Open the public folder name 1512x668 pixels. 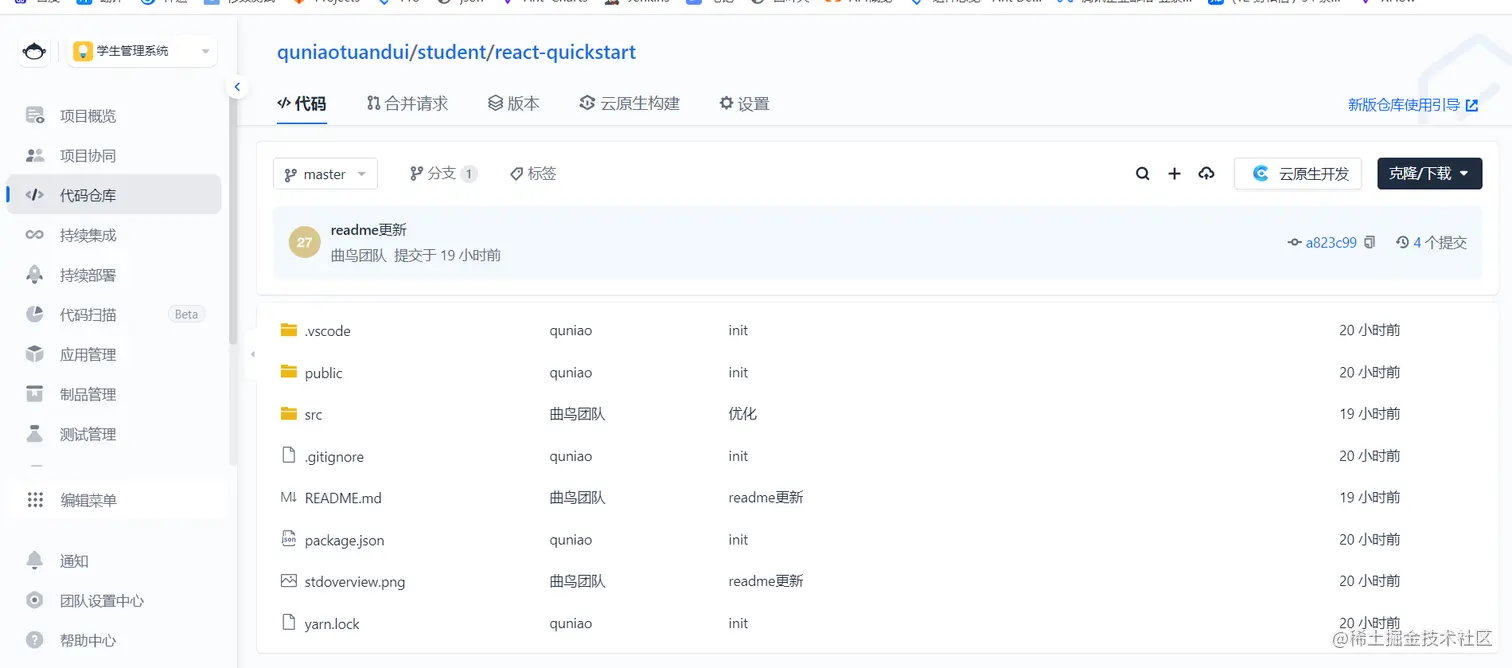click(x=324, y=373)
